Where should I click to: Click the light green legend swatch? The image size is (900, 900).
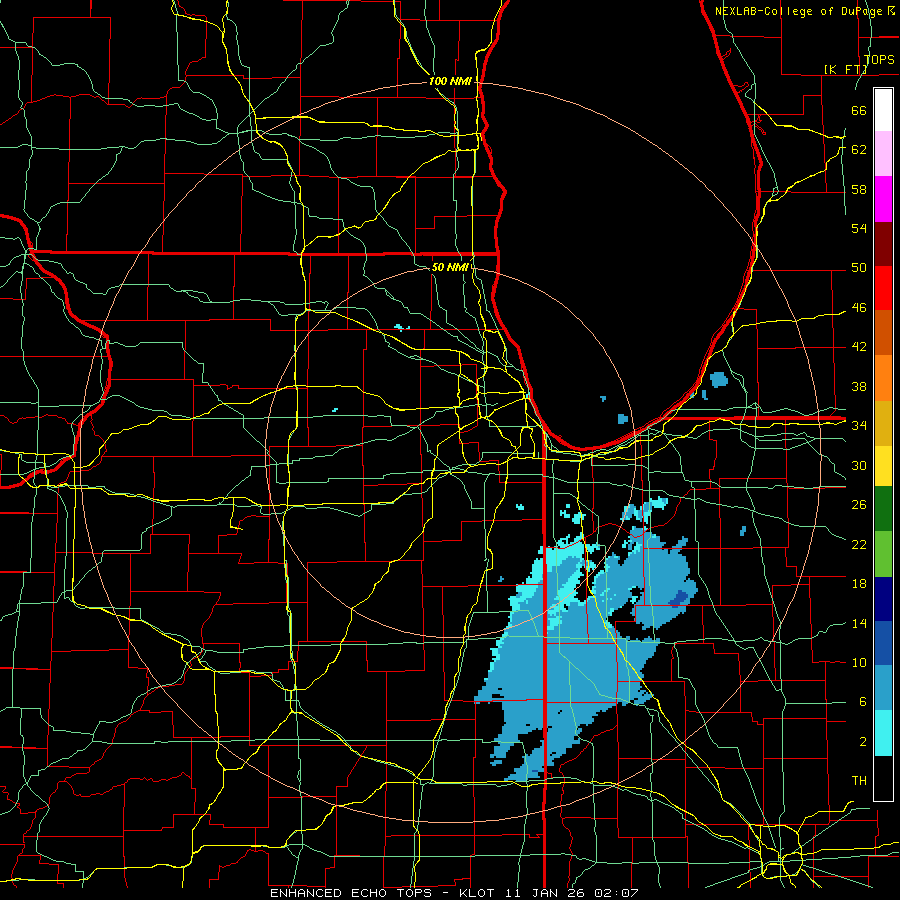883,553
